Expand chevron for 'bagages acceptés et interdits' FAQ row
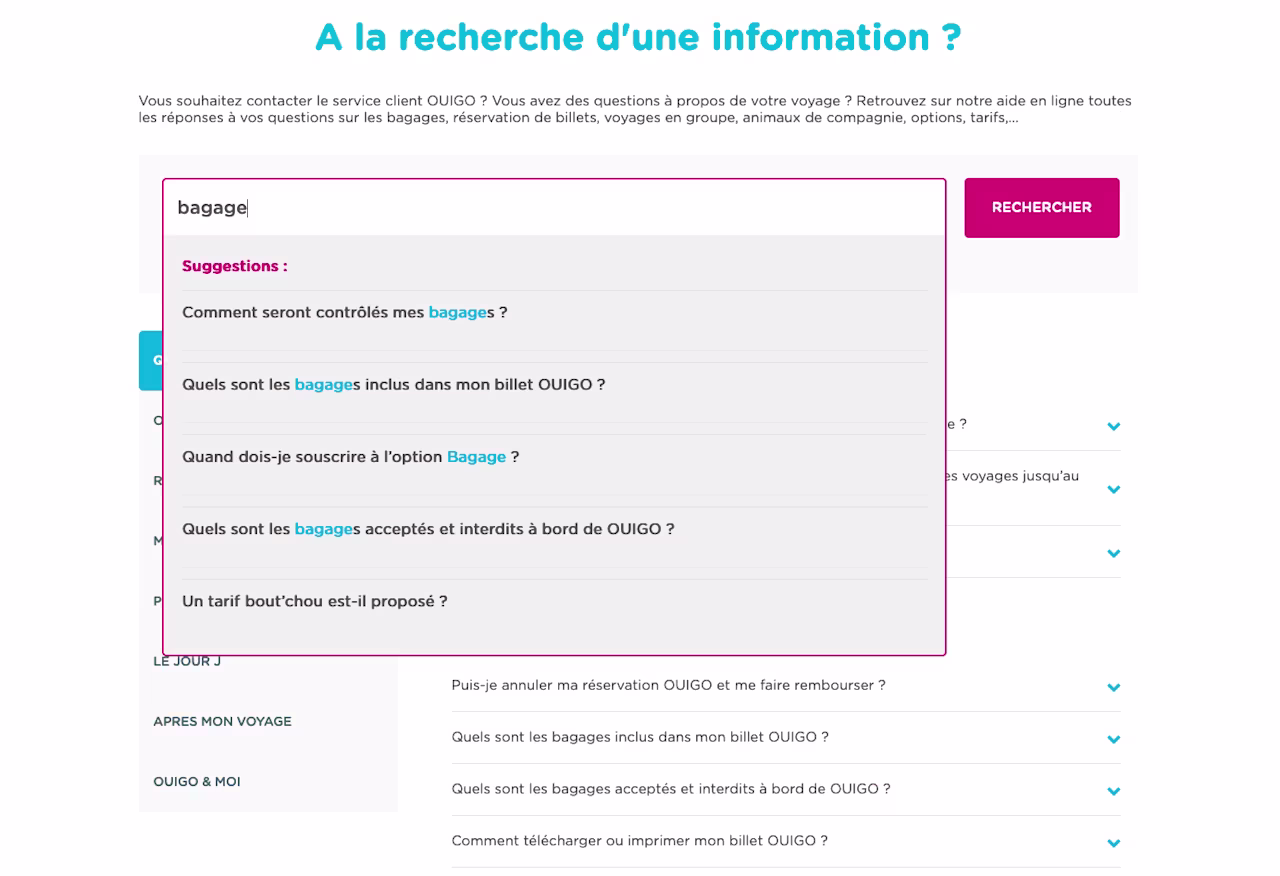 coord(1113,791)
